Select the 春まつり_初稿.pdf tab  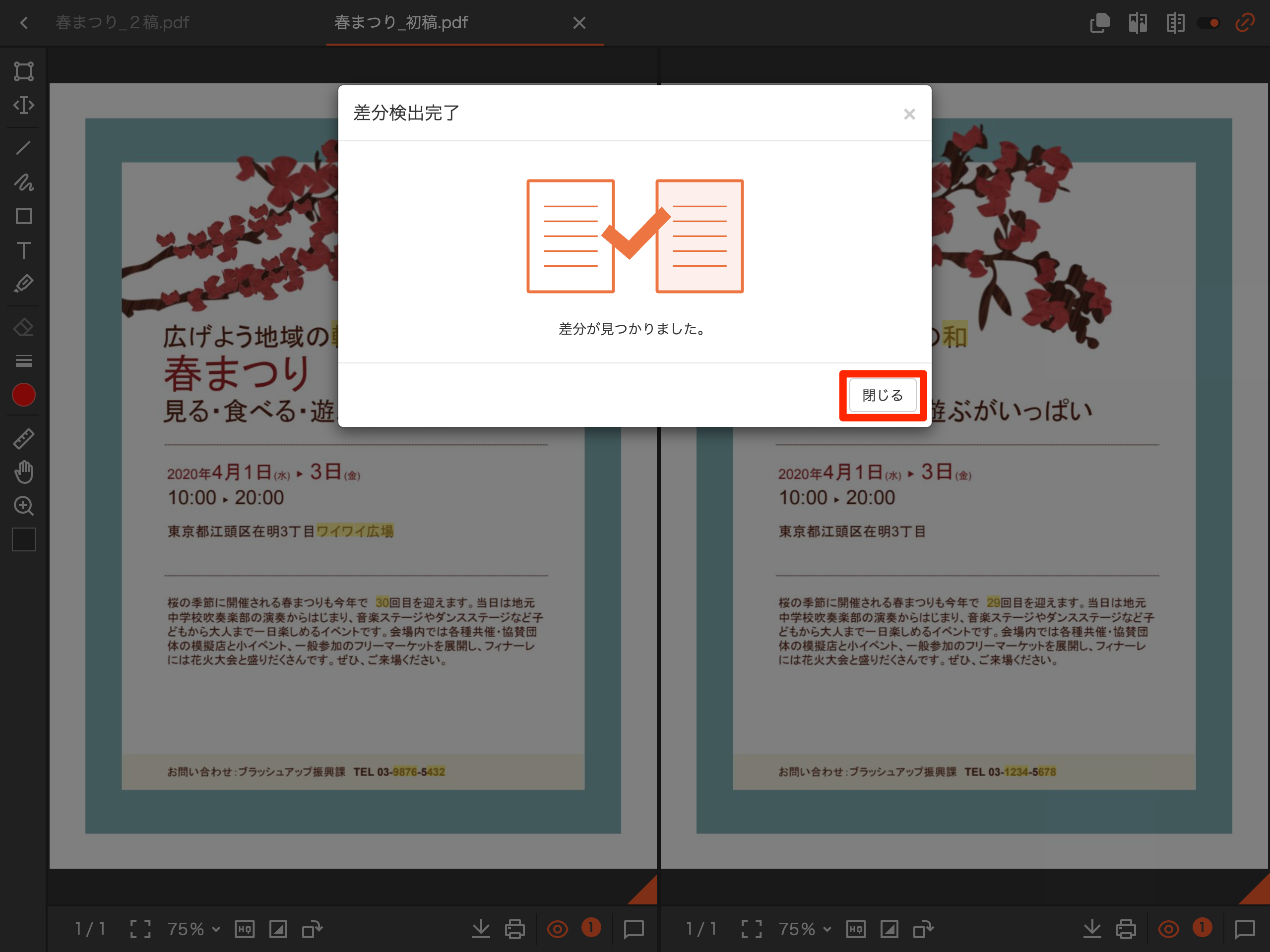pos(401,23)
